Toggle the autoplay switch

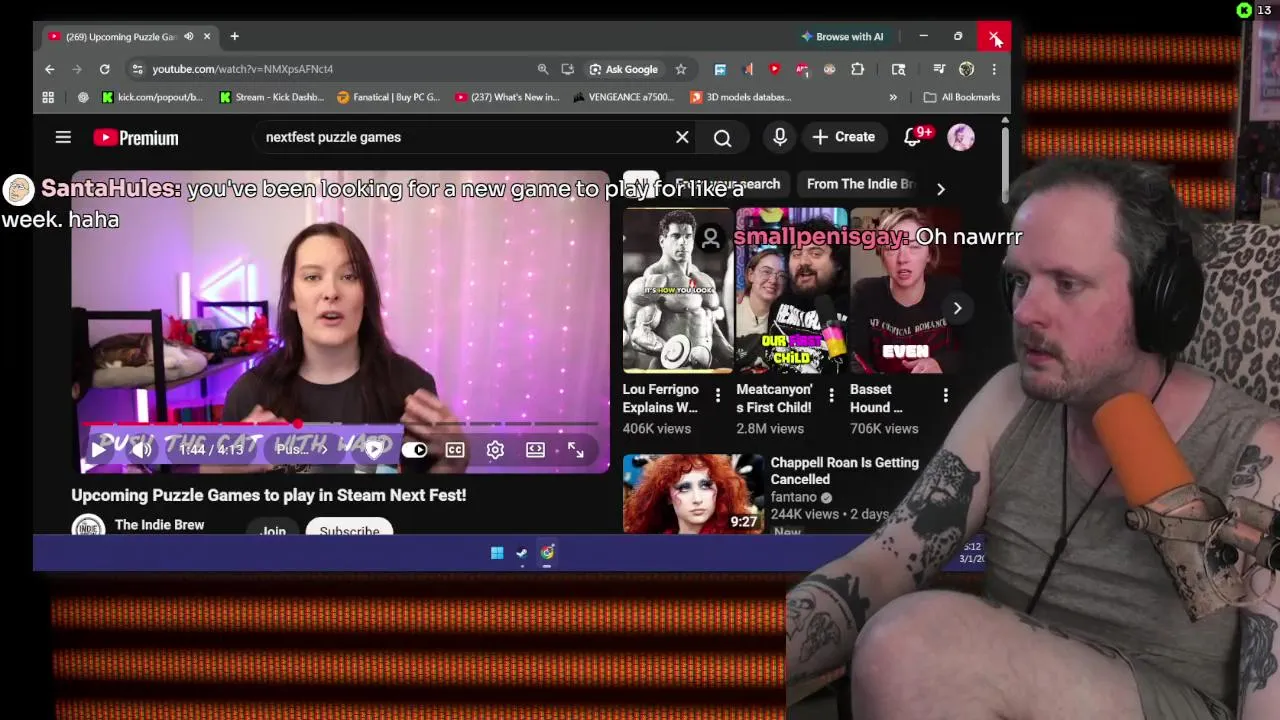(x=415, y=450)
